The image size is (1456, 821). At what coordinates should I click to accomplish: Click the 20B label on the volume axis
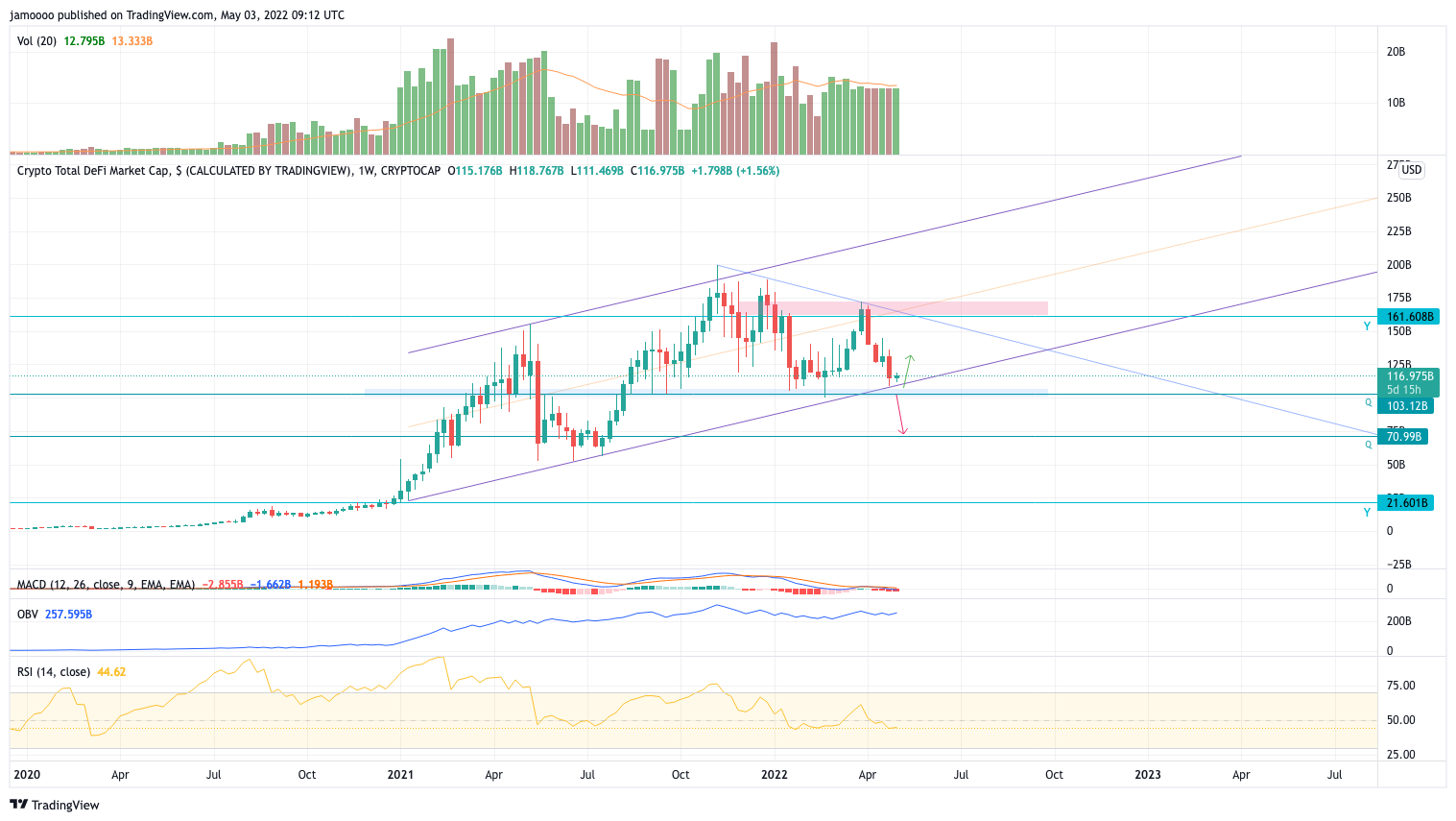pos(1396,52)
